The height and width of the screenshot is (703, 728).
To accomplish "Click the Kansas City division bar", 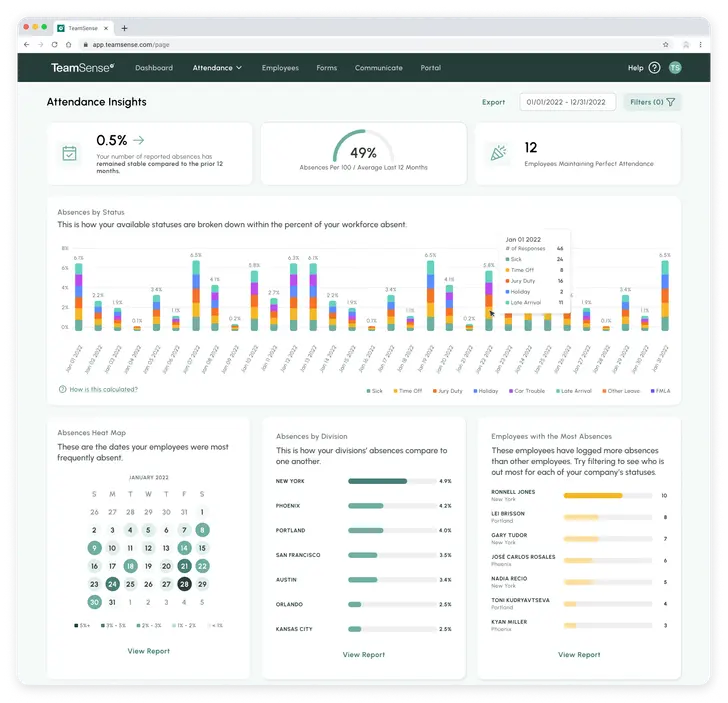I will (x=392, y=629).
